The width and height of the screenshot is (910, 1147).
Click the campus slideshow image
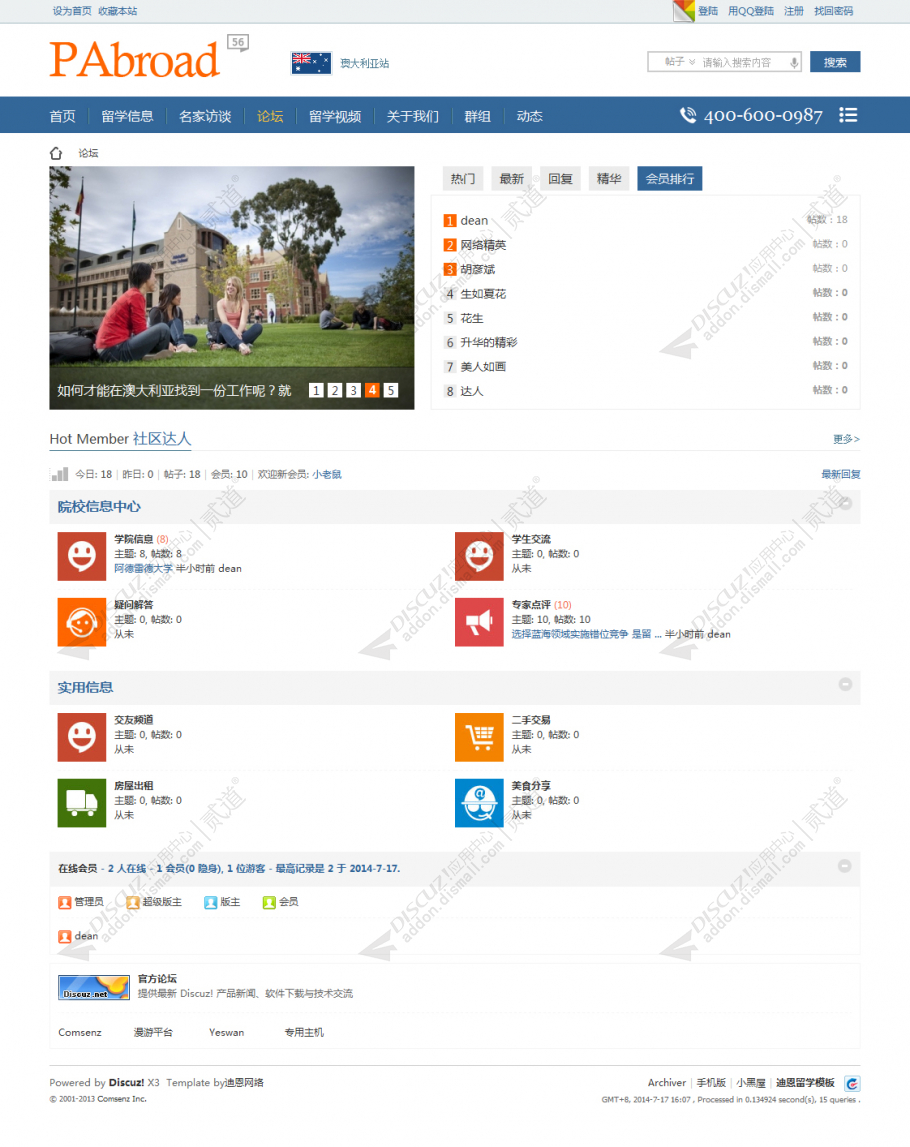pyautogui.click(x=232, y=287)
